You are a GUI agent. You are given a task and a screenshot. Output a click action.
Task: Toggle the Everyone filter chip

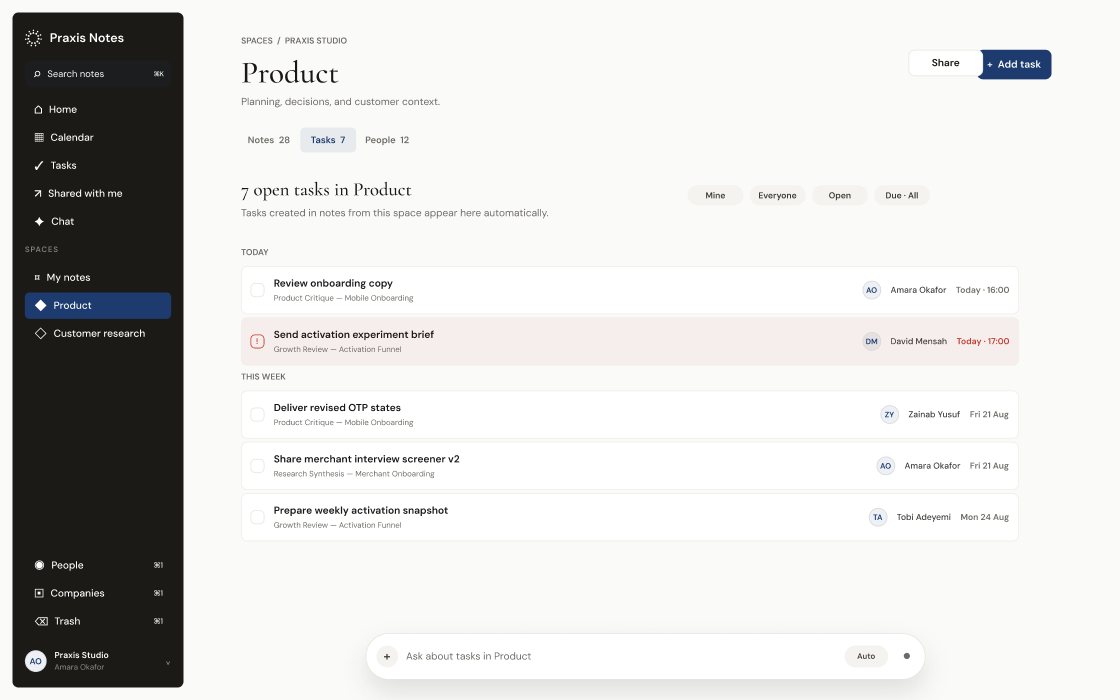click(777, 196)
